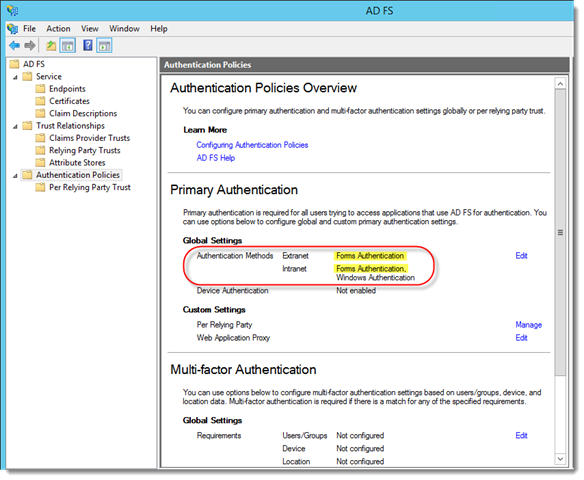Viewport: 584px width, 480px height.
Task: Click the scroll down arrow
Action: pos(560,459)
